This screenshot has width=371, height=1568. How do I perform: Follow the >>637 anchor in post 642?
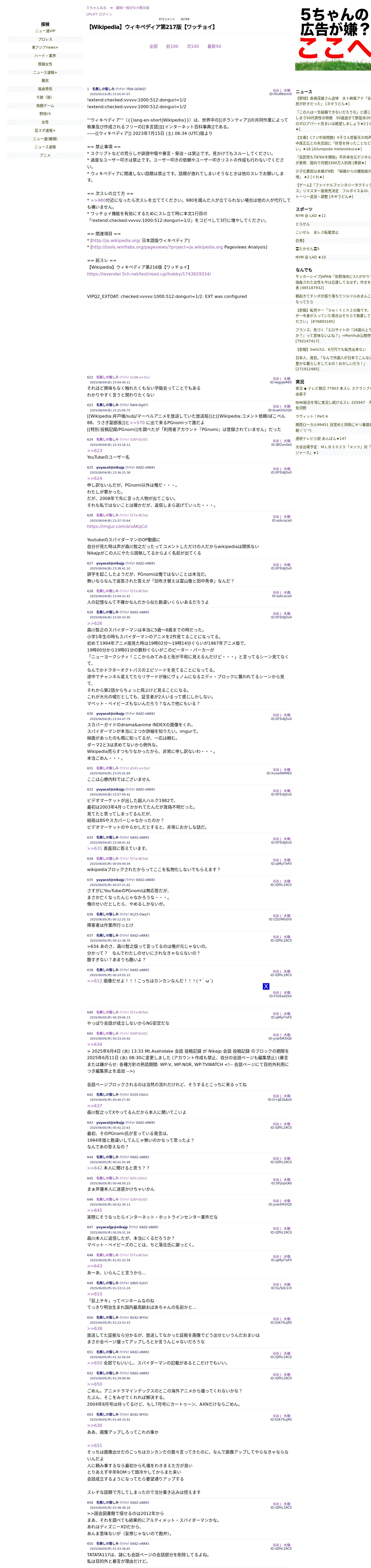tap(94, 1106)
